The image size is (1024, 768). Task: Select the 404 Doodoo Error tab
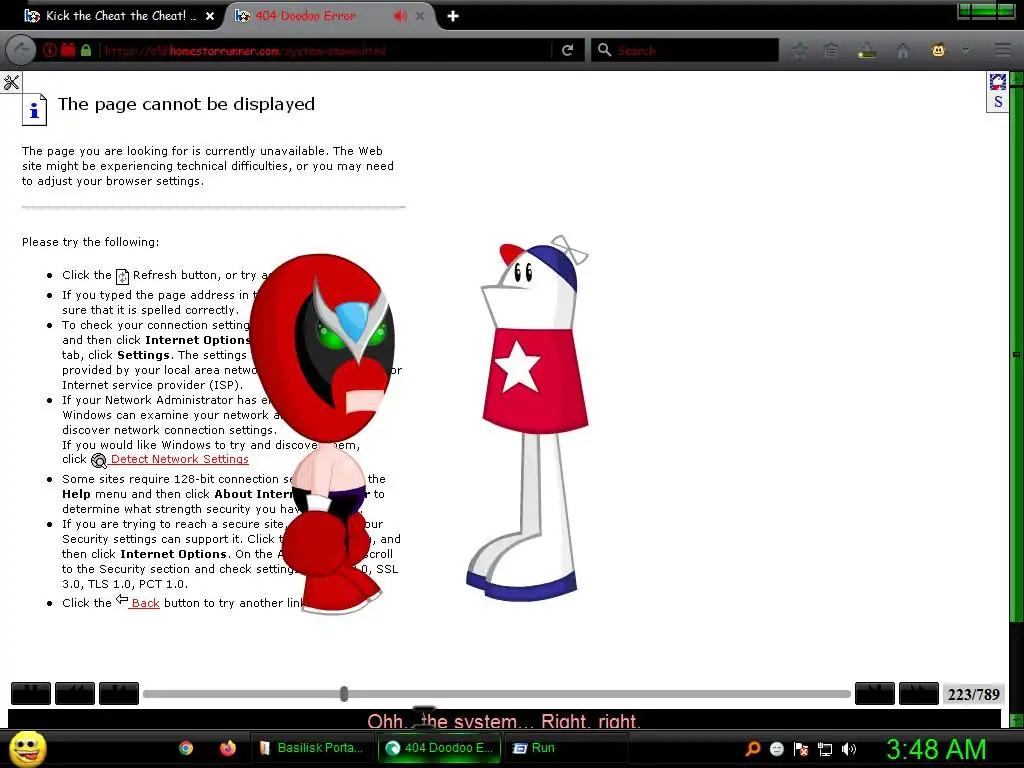305,16
